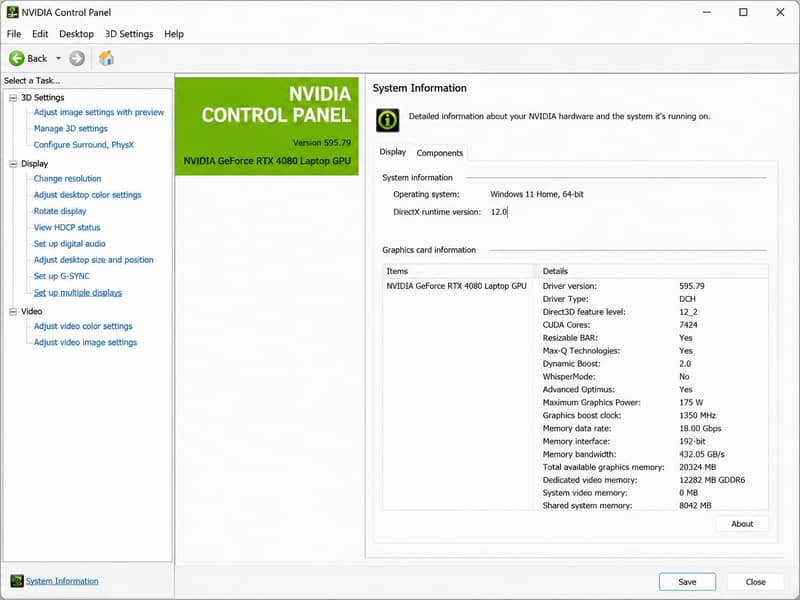Open Set up multiple displays

click(78, 293)
